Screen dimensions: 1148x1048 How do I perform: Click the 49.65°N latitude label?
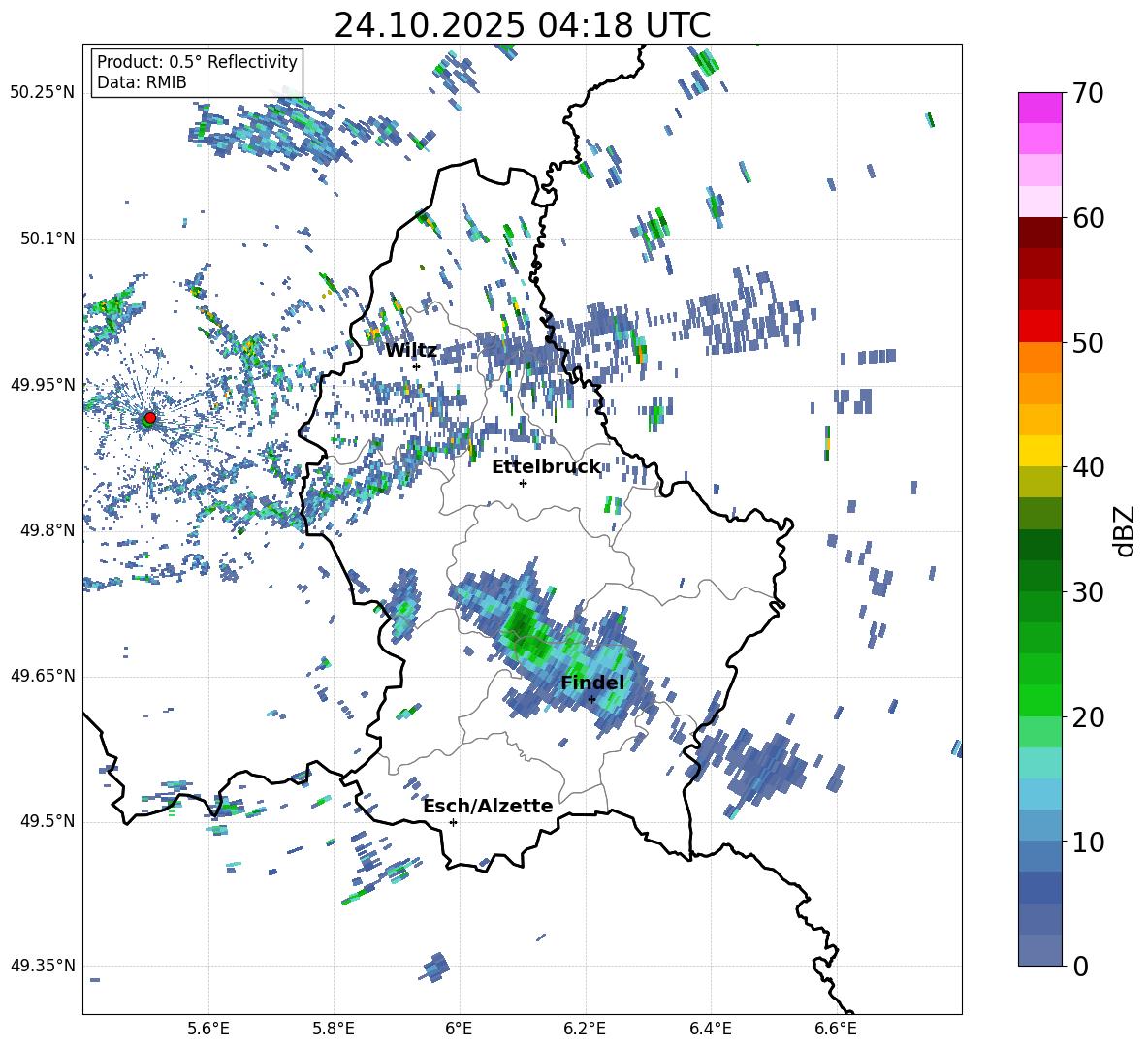coord(43,677)
